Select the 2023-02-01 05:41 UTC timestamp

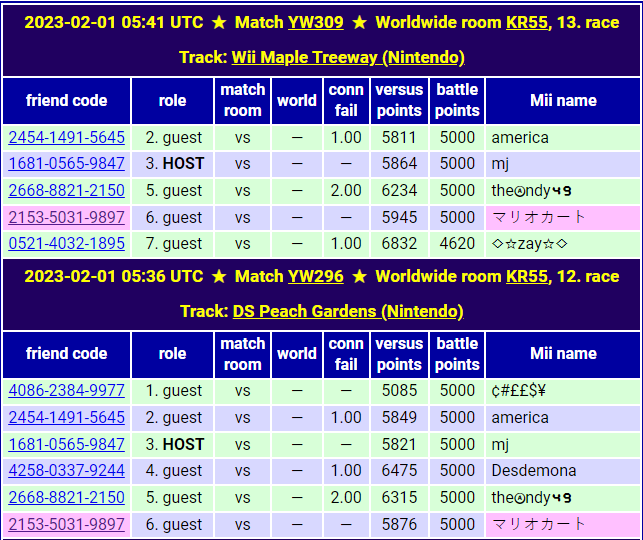[114, 22]
